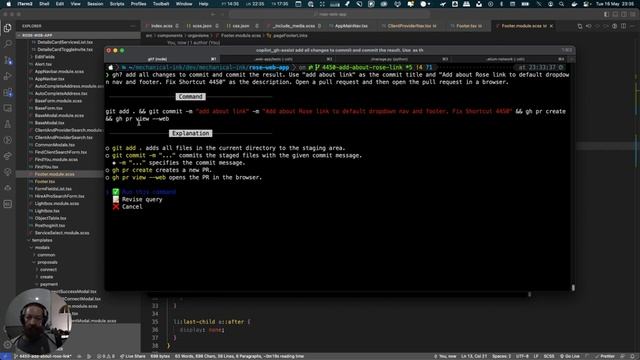The height and width of the screenshot is (360, 640).
Task: Switch to the index.scss editor tab
Action: tap(162, 26)
